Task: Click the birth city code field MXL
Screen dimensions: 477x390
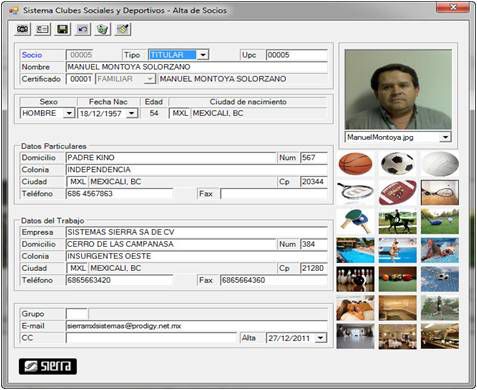Action: click(x=180, y=113)
